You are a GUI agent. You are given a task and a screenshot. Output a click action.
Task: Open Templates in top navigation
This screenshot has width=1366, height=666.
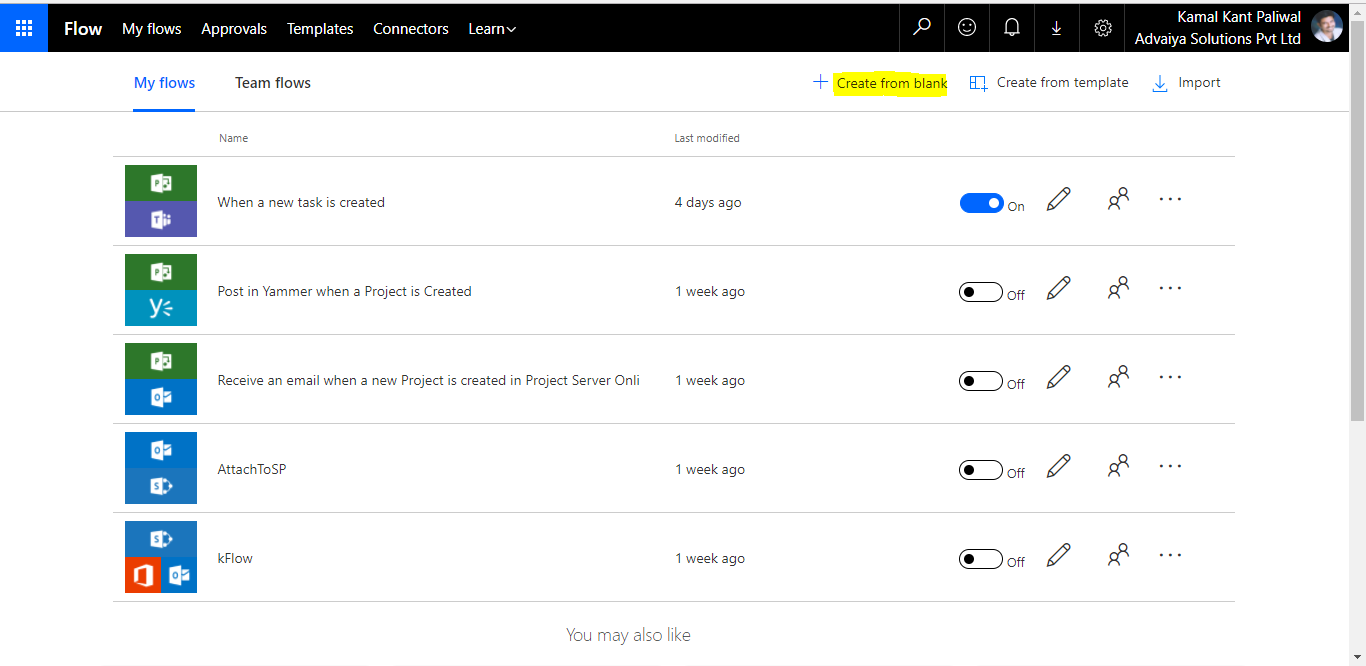pos(320,29)
